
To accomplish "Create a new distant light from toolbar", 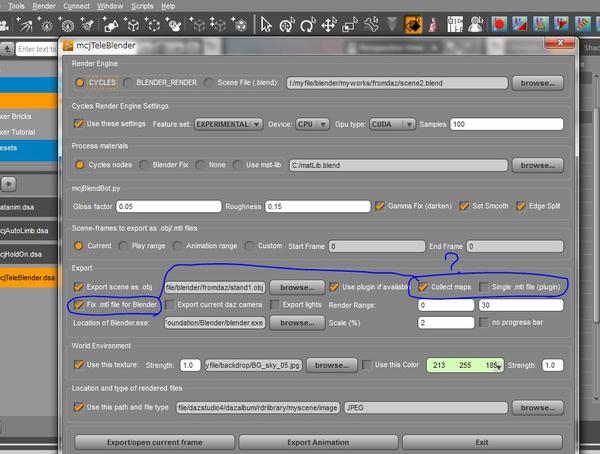I will point(24,24).
